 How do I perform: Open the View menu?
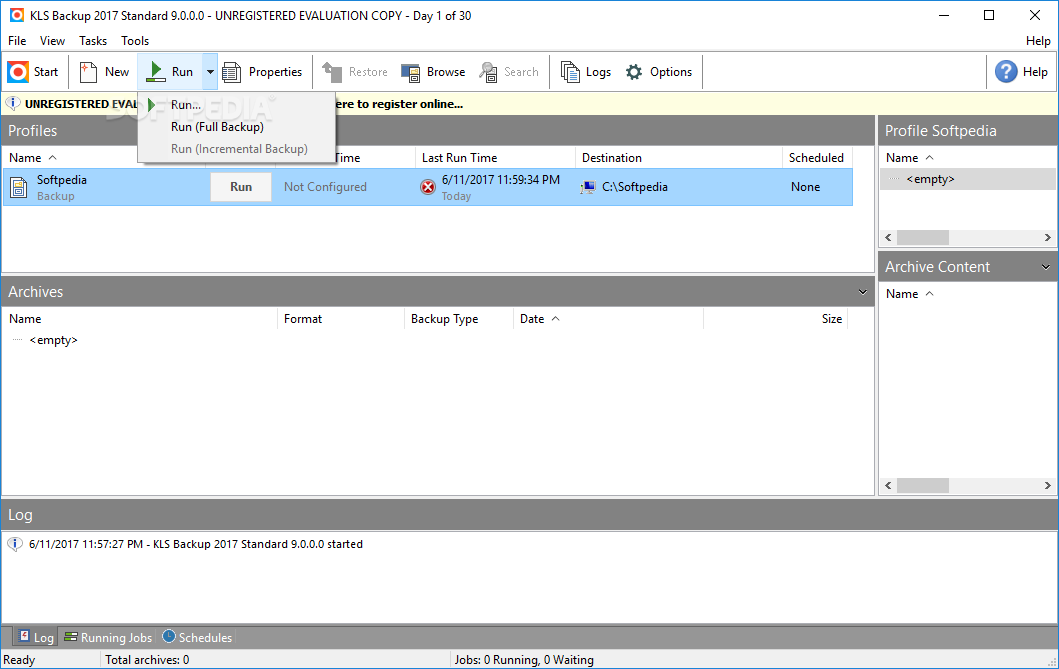click(x=52, y=41)
